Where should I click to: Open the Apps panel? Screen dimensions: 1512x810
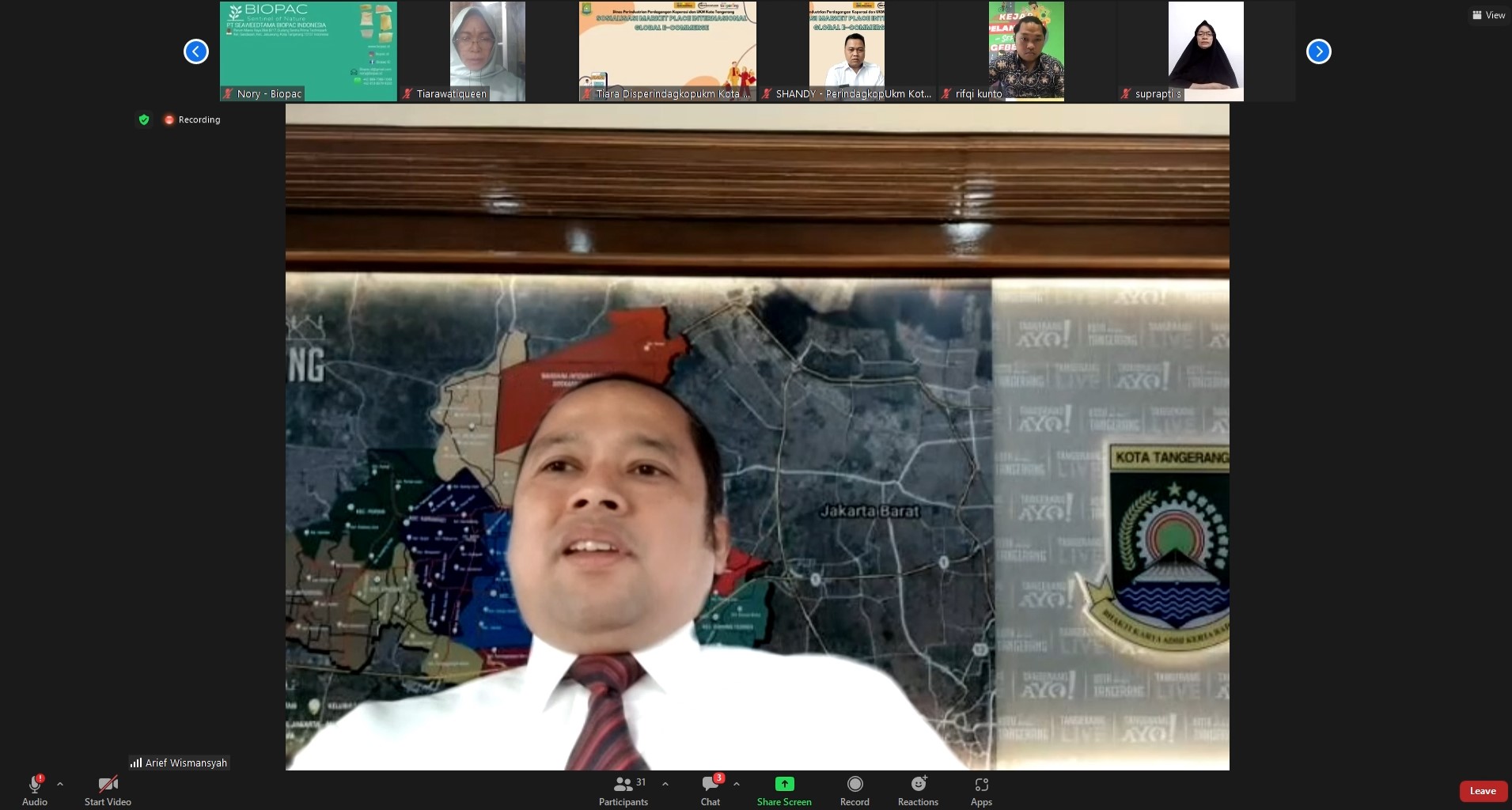pos(981,784)
